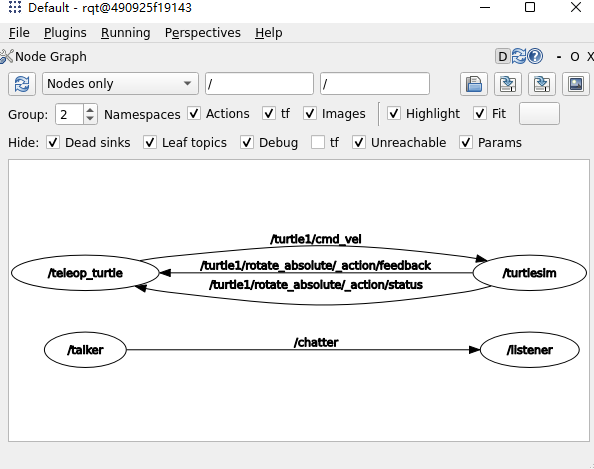Uncheck the Dead sinks checkbox
Viewport: 594px width, 469px height.
click(53, 142)
